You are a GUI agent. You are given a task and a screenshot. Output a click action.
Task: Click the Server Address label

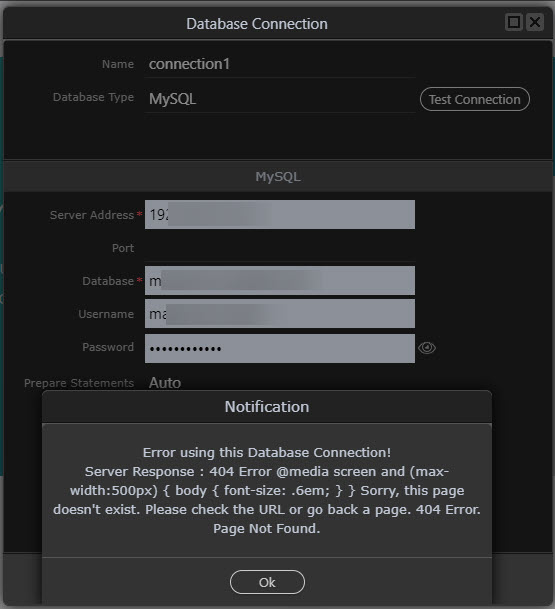tap(92, 215)
